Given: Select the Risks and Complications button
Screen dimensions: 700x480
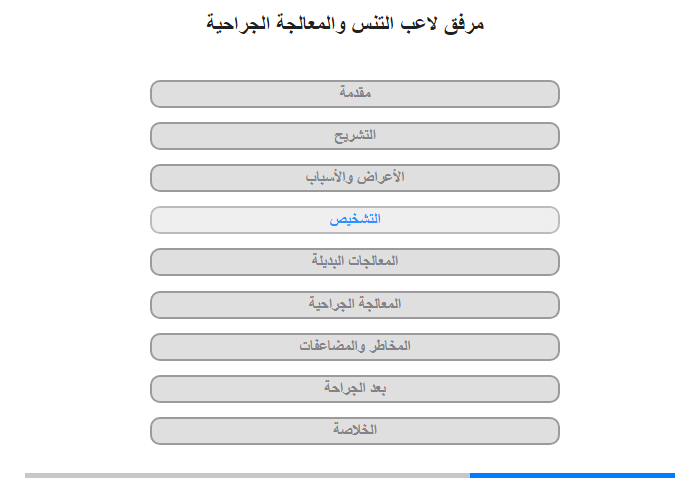Looking at the screenshot, I should [355, 346].
